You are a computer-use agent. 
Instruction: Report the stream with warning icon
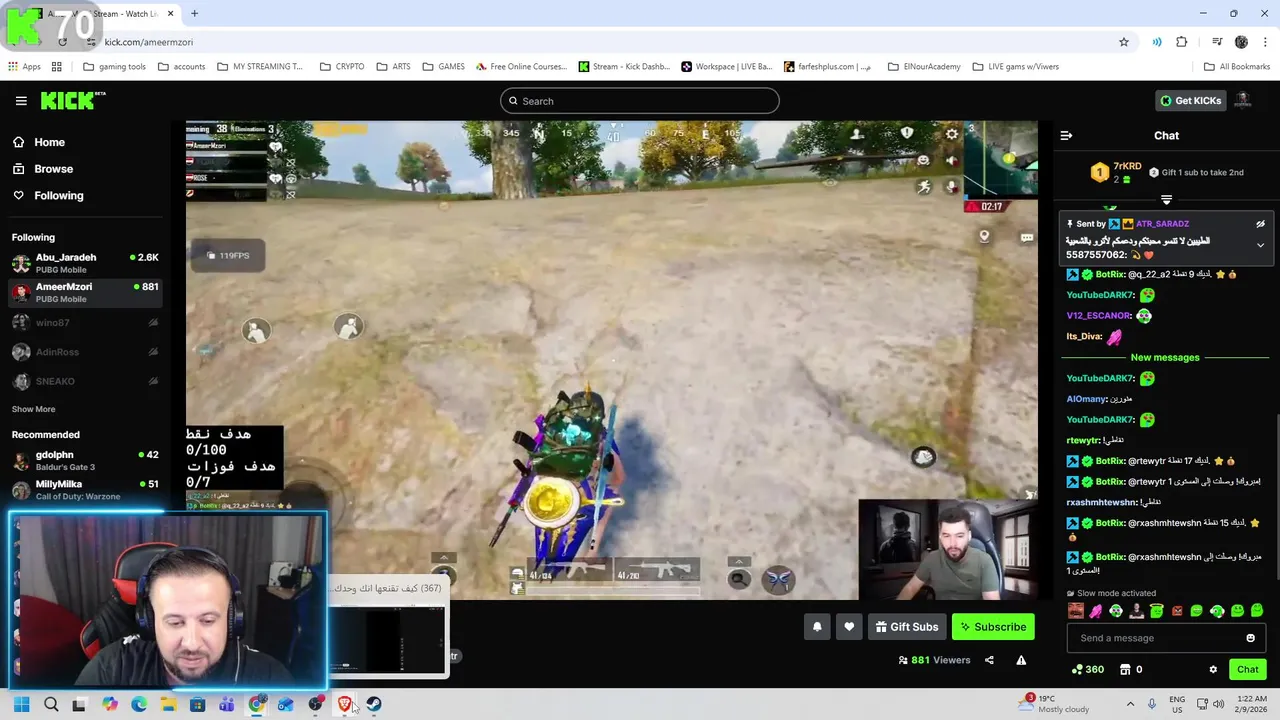tap(1021, 660)
